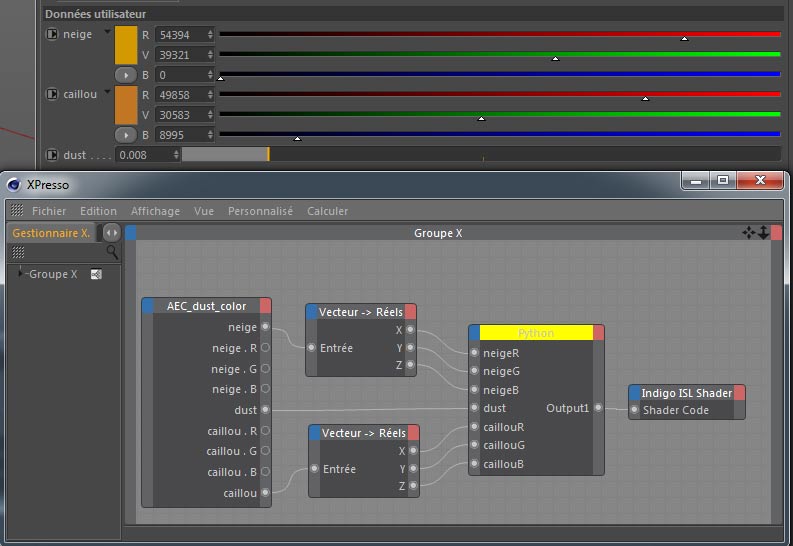This screenshot has height=546, width=793.
Task: Click the pan/move icon in the Groupe X header
Action: 749,233
